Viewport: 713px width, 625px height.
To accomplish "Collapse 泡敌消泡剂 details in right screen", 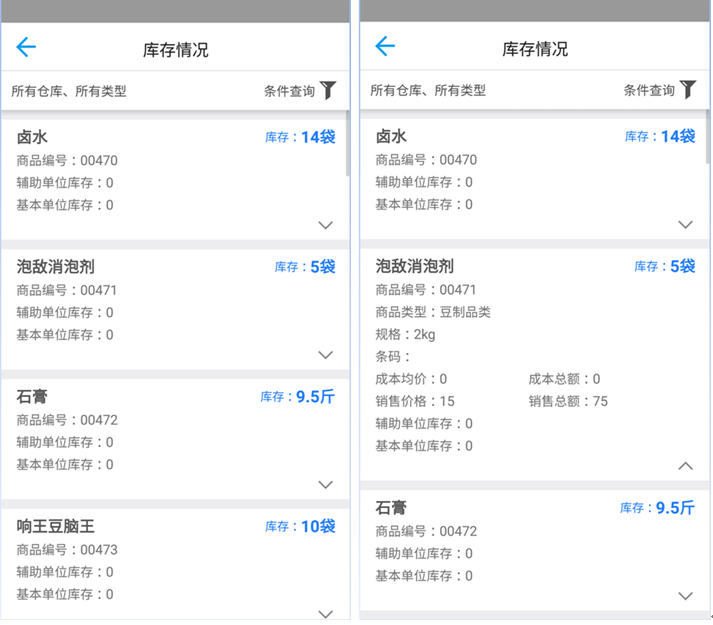I will pos(685,466).
